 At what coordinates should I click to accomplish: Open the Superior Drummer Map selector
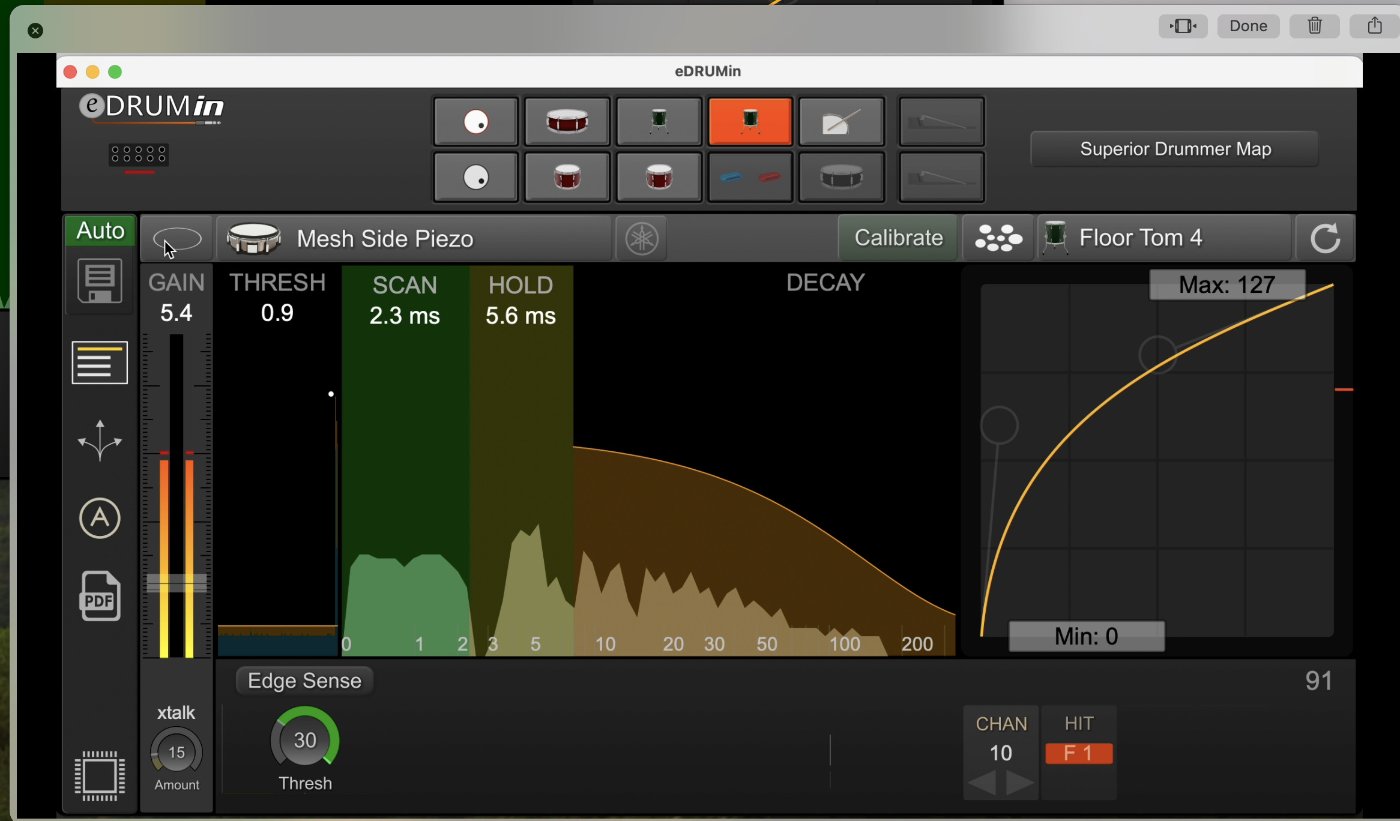pyautogui.click(x=1175, y=149)
